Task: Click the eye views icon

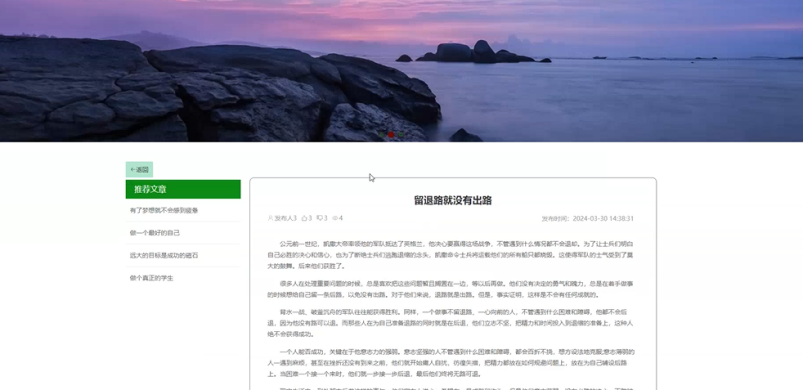Action: 335,219
